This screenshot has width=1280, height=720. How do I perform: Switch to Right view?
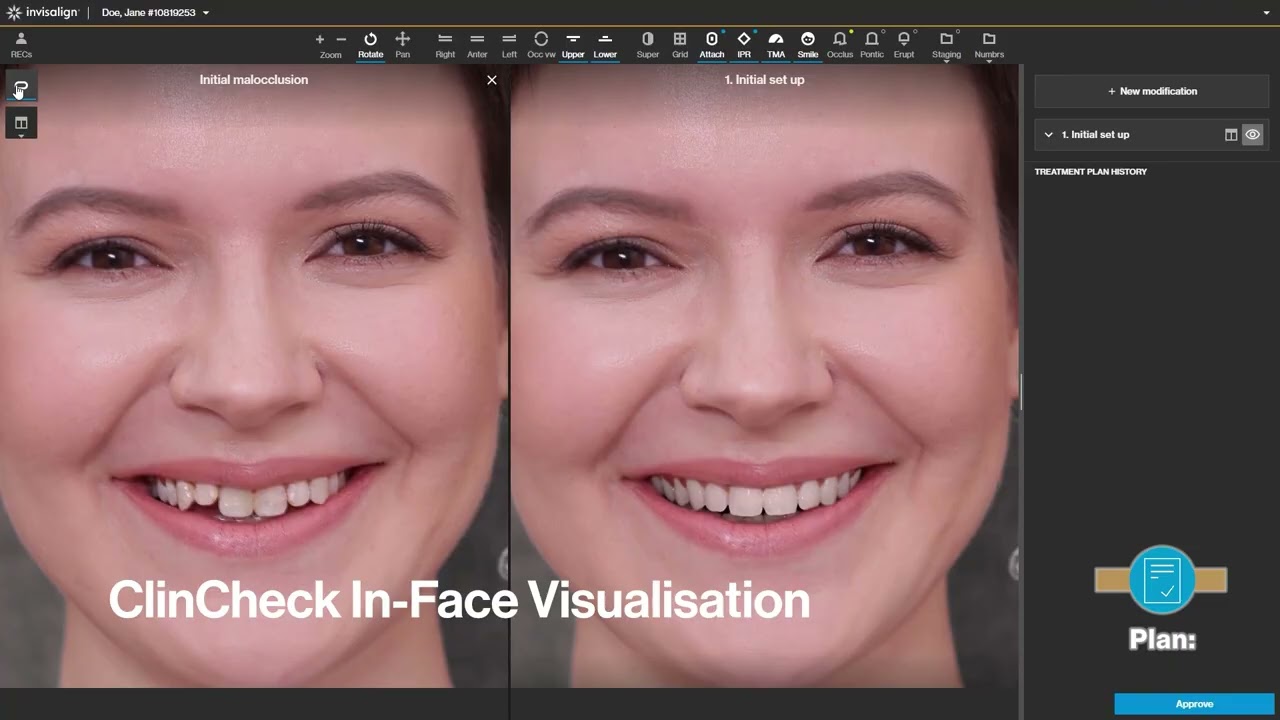coord(445,45)
